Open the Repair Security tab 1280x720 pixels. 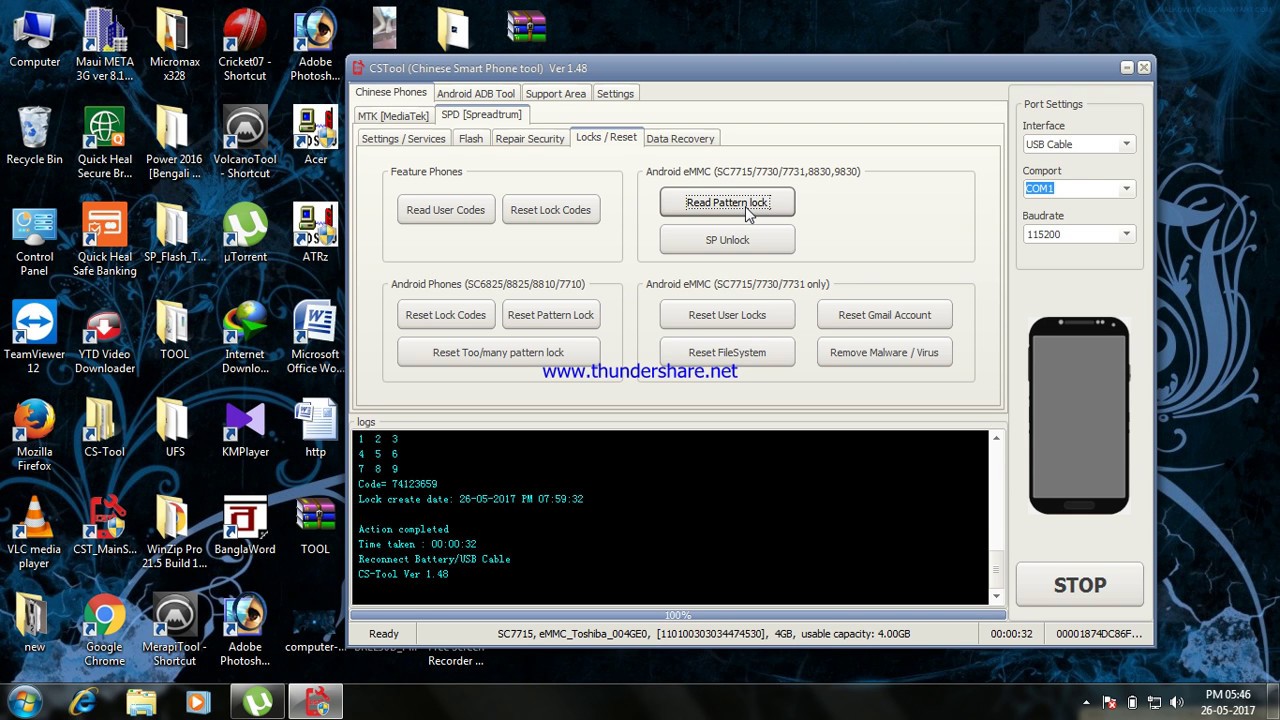530,139
